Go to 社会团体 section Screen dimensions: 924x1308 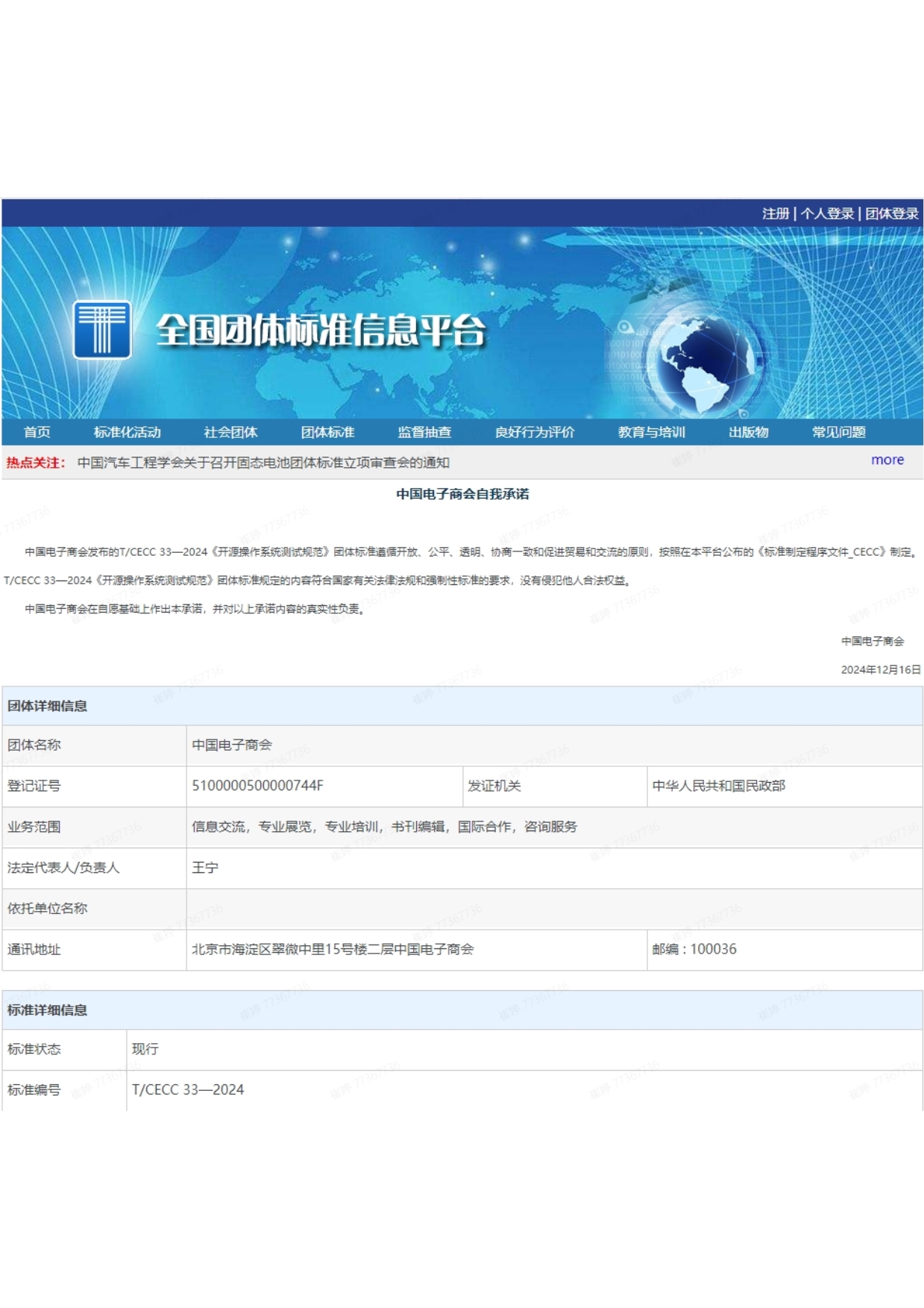(x=230, y=432)
